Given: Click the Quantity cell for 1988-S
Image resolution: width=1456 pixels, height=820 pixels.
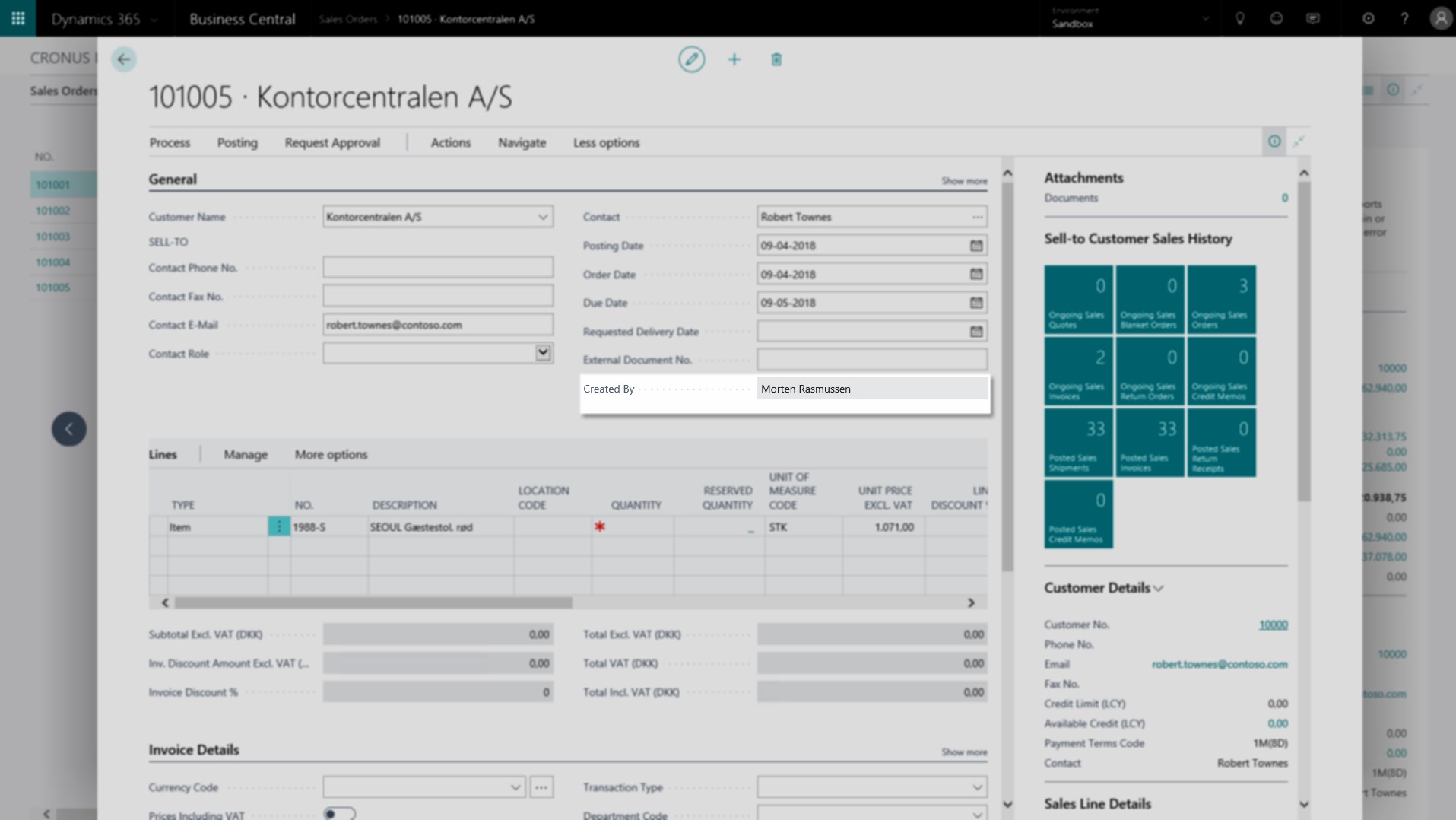Looking at the screenshot, I should click(x=632, y=526).
